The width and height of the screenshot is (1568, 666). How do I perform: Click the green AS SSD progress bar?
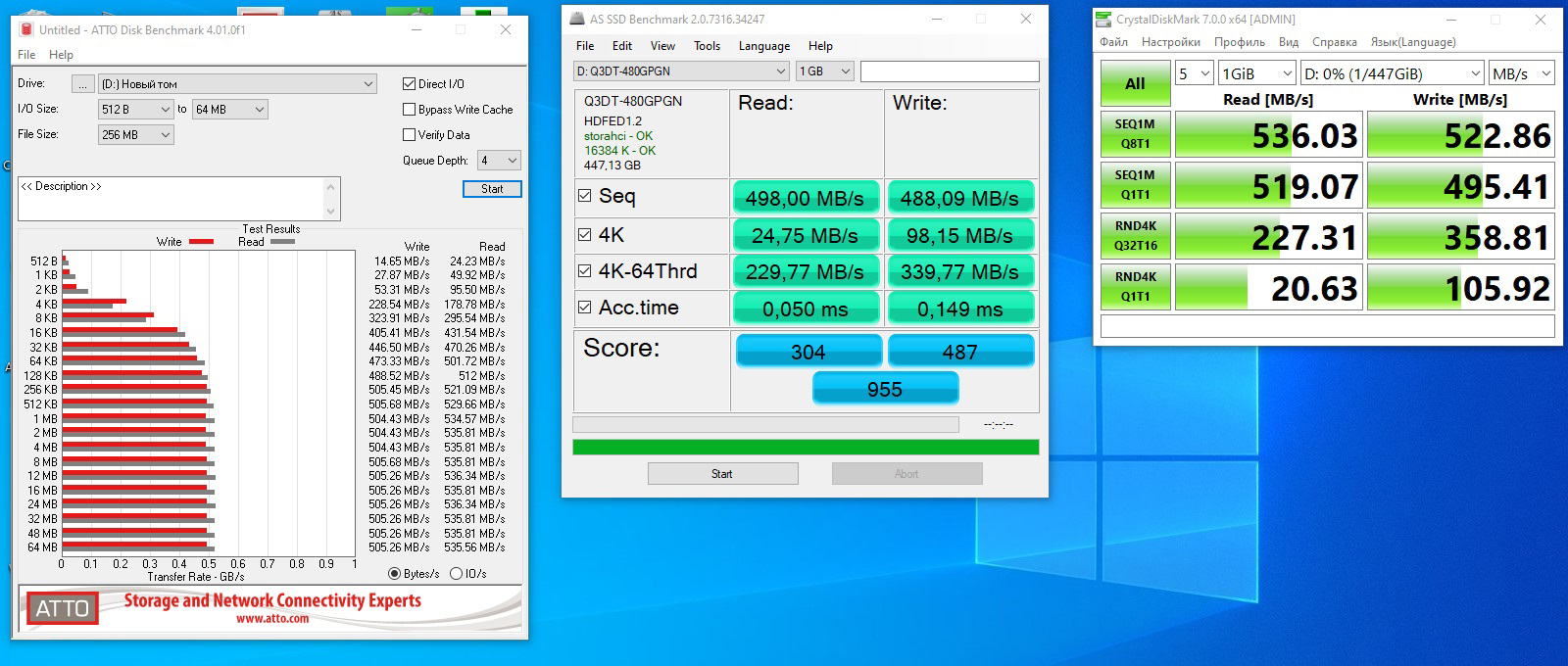(x=806, y=447)
